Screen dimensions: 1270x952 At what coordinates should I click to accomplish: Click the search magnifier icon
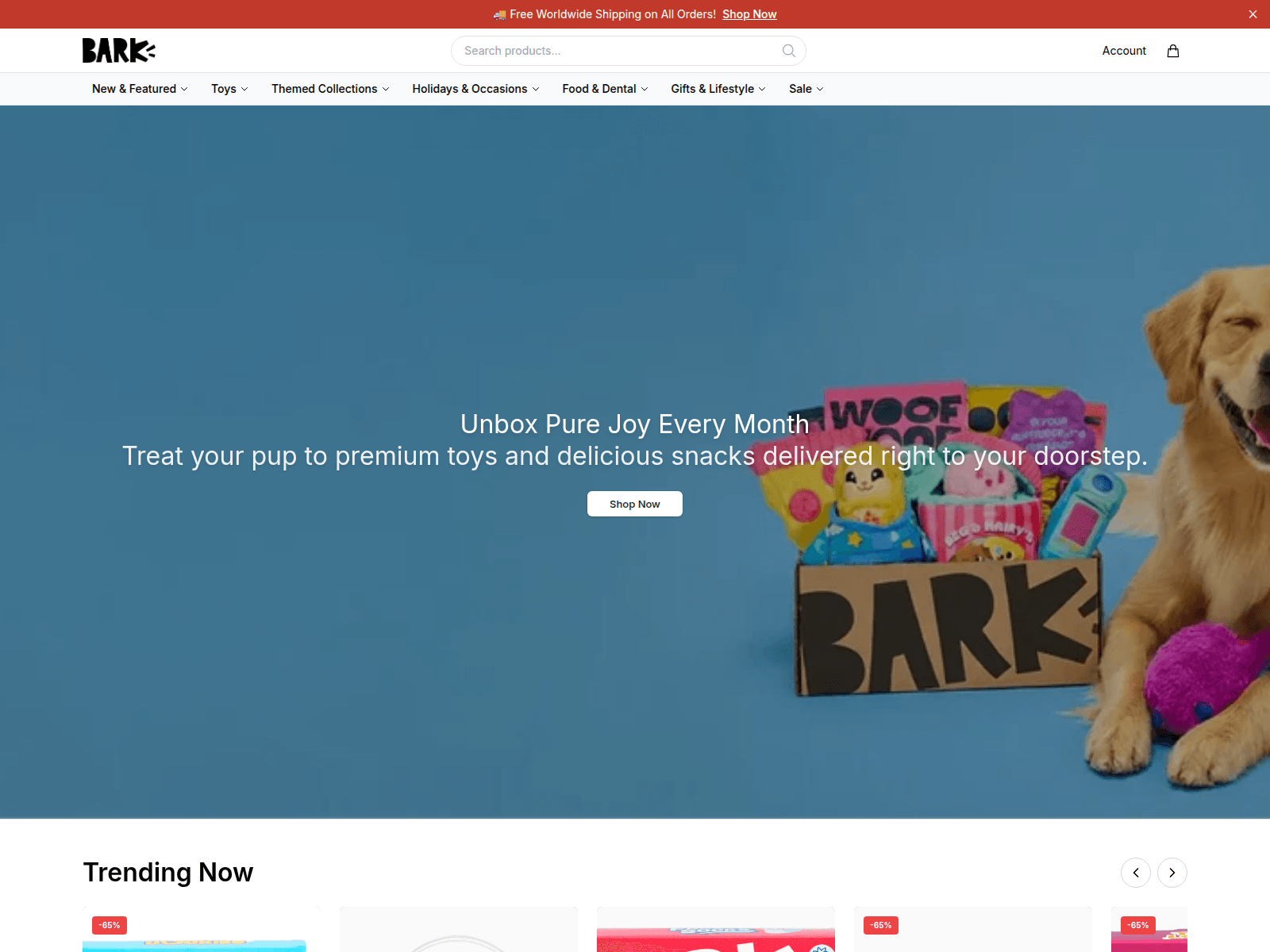789,51
